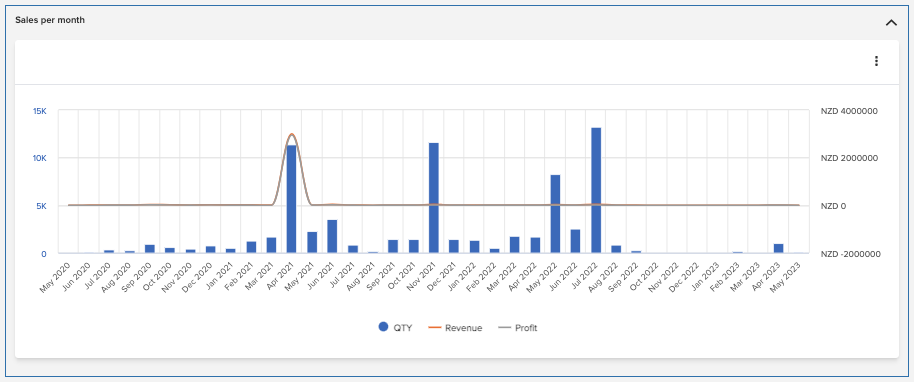Toggle the Revenue series in legend
The height and width of the screenshot is (382, 914).
455,328
